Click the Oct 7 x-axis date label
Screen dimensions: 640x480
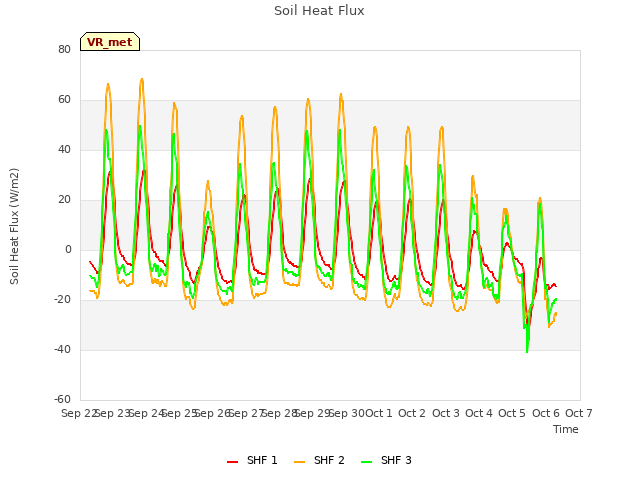coord(579,413)
